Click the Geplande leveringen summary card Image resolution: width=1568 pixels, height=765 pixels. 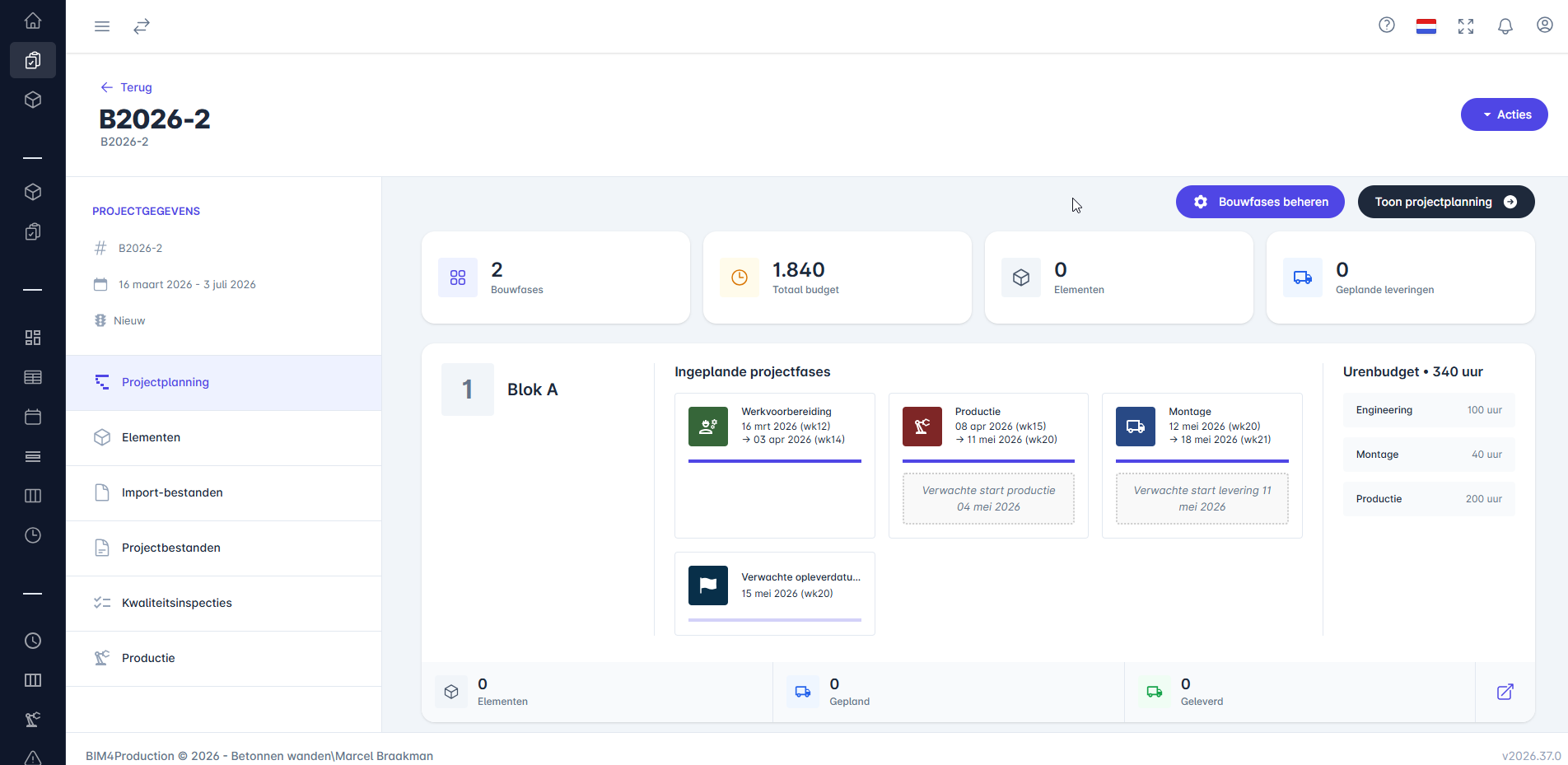pos(1401,278)
